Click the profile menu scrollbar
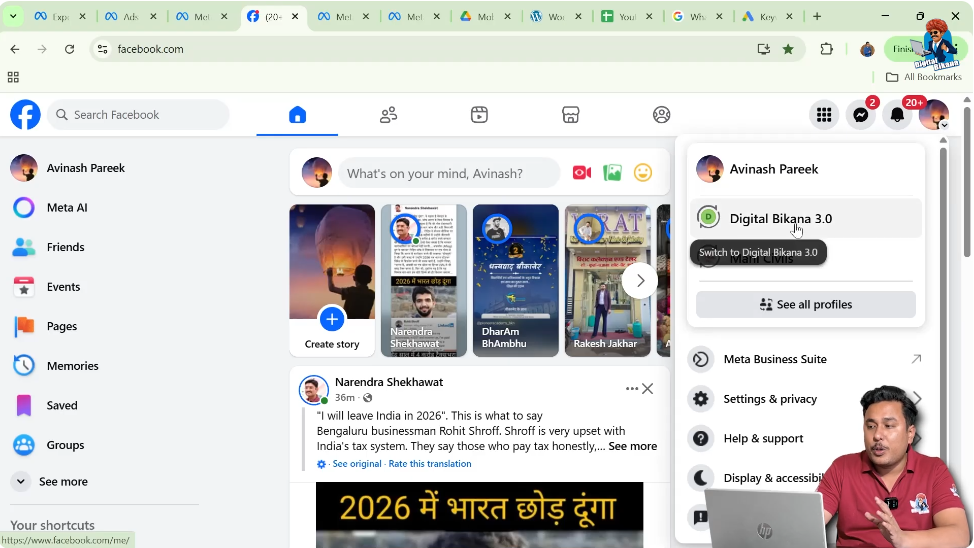This screenshot has height=548, width=974. pos(943,311)
